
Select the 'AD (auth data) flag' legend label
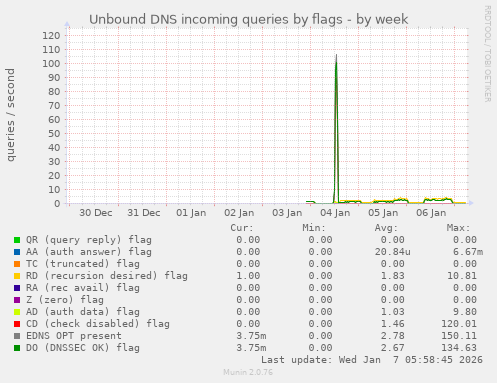click(x=83, y=312)
